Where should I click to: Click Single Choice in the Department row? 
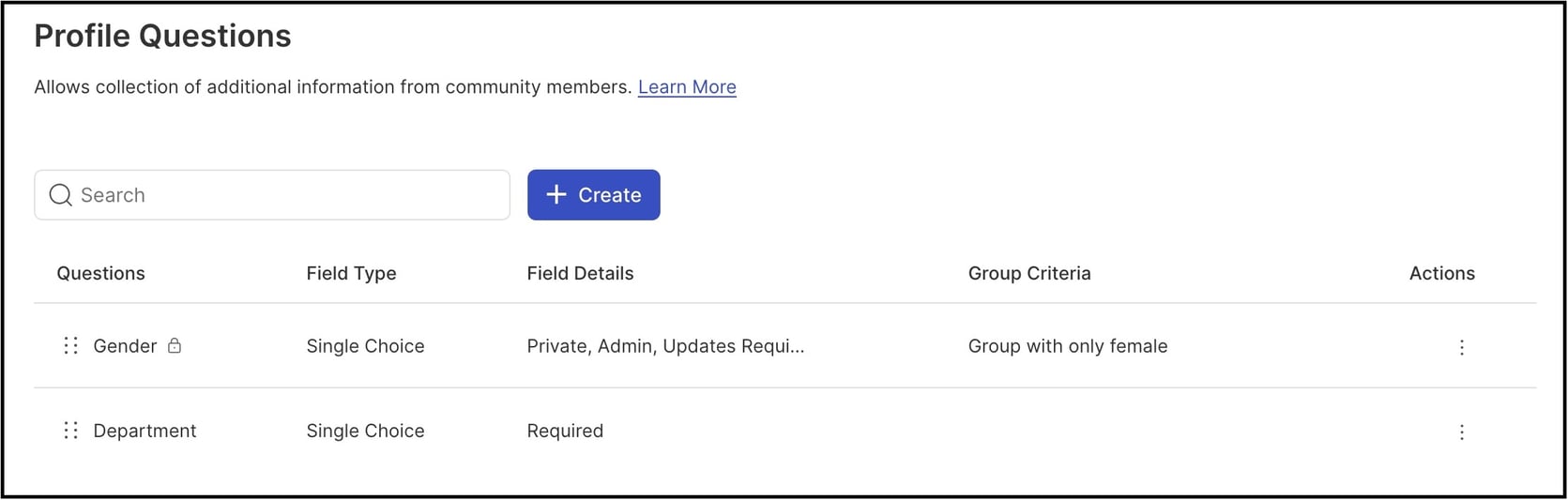click(365, 431)
